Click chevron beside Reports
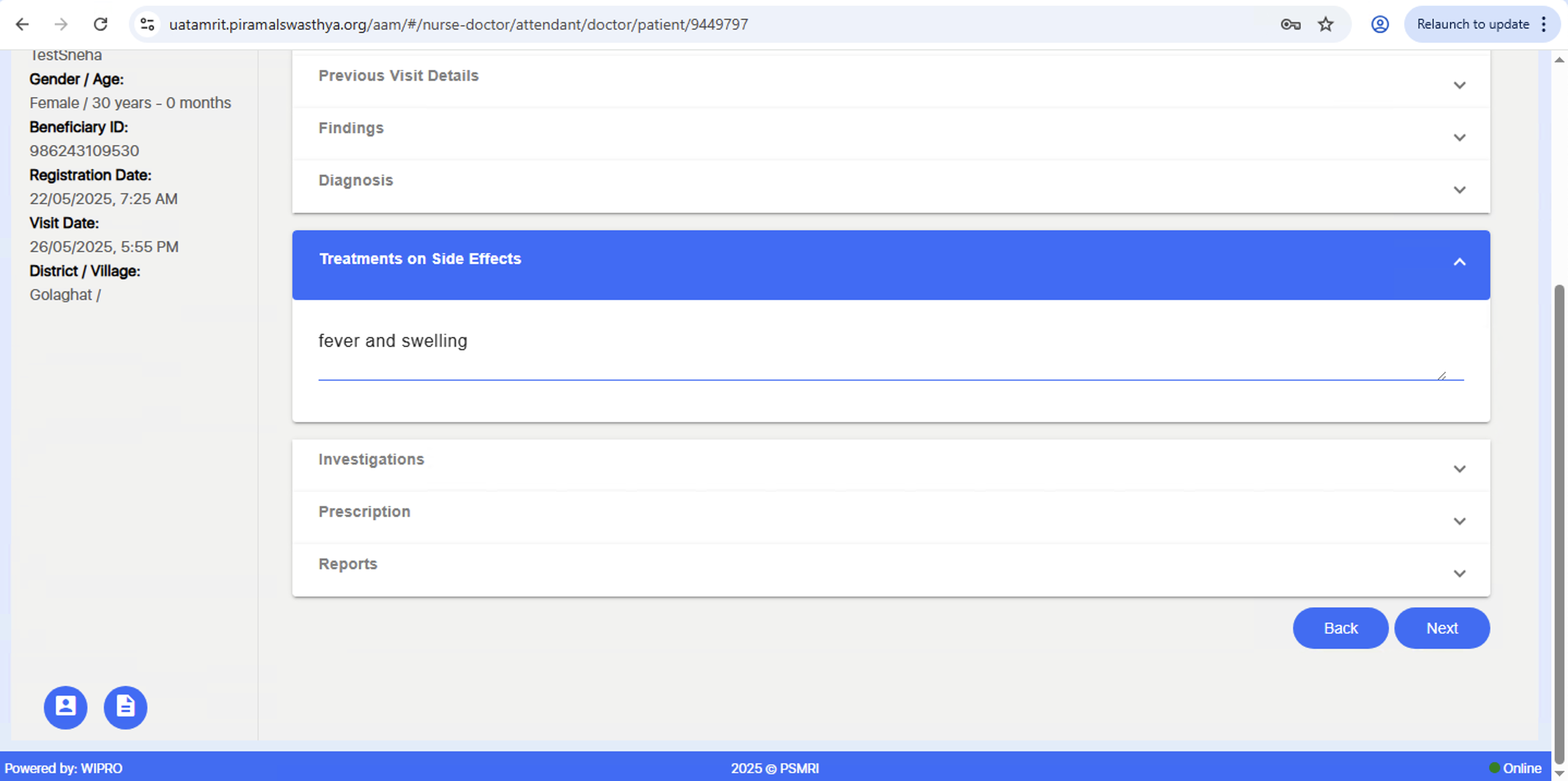Viewport: 1568px width, 781px height. (x=1459, y=573)
